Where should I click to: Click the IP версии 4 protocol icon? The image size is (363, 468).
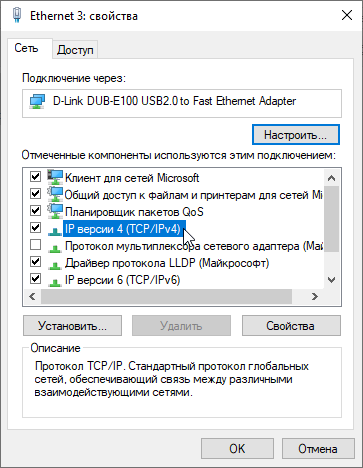point(55,231)
